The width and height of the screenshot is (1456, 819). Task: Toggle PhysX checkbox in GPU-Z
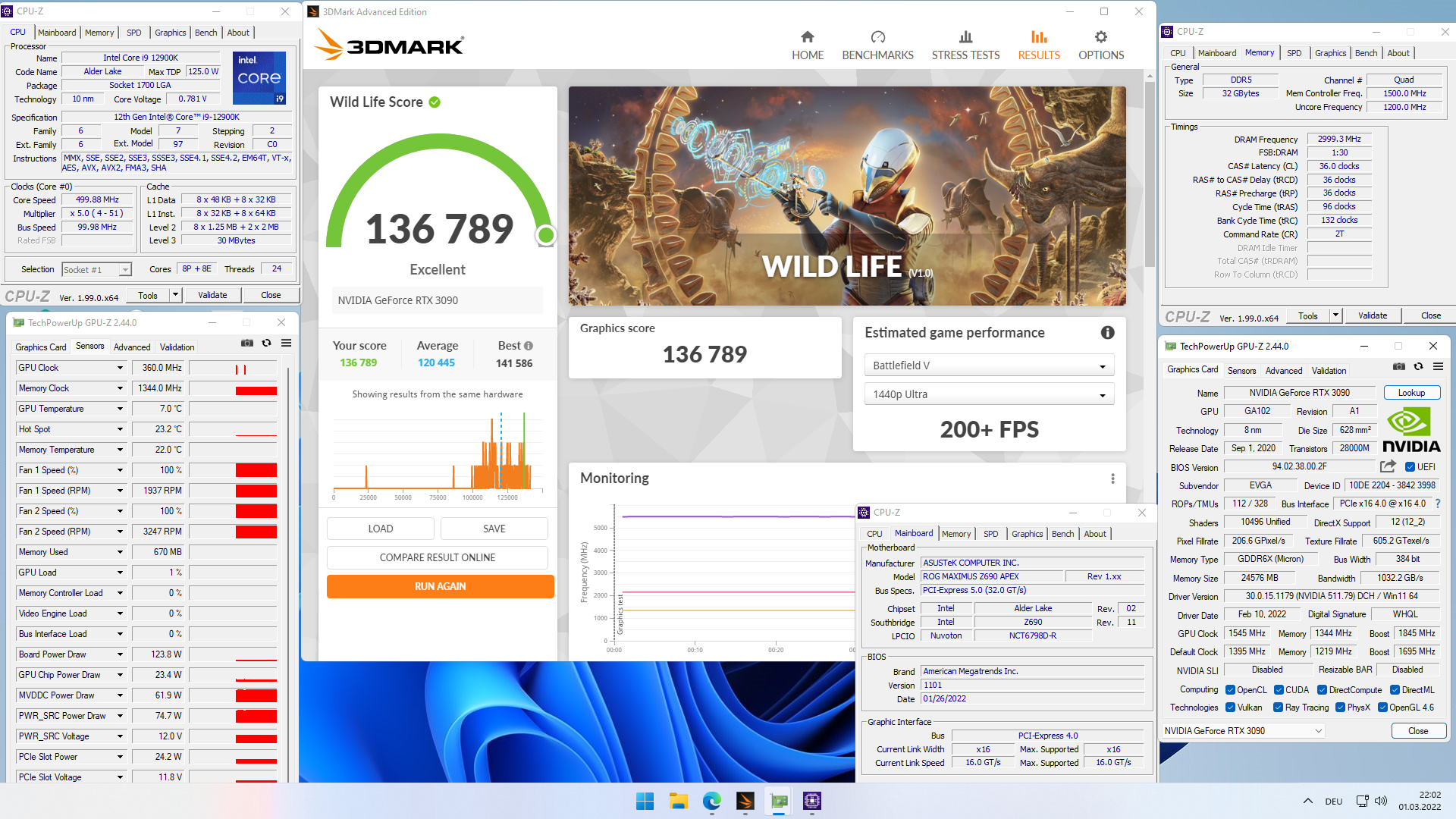pos(1341,708)
